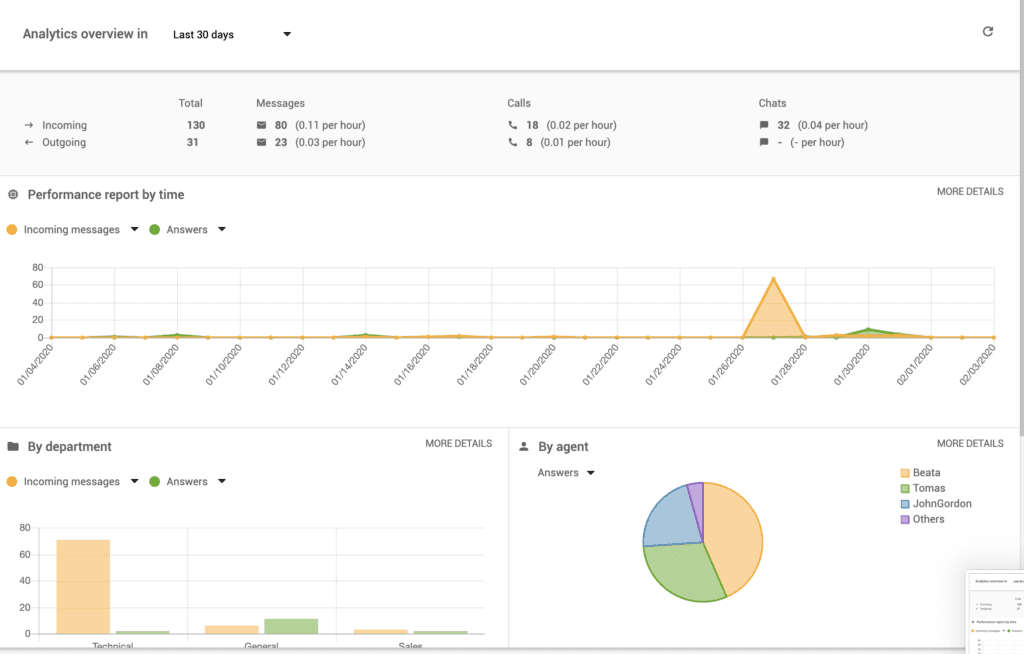Click the Outgoing arrow icon in the totals row

(31, 142)
